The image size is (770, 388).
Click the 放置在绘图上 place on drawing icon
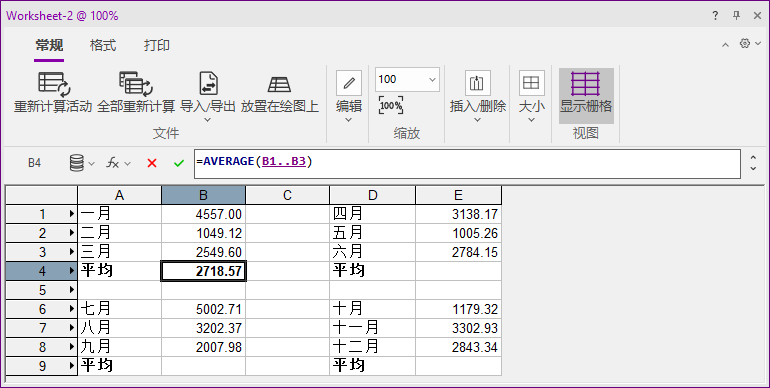tap(279, 84)
